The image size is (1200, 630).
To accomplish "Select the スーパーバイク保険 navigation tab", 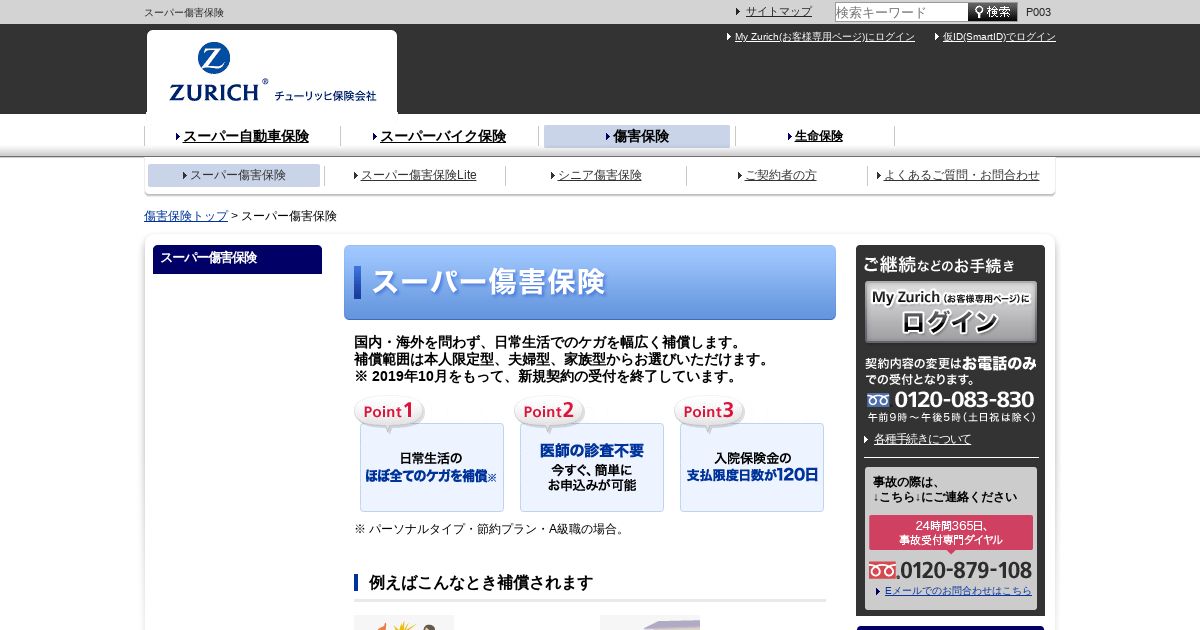I will (x=443, y=136).
